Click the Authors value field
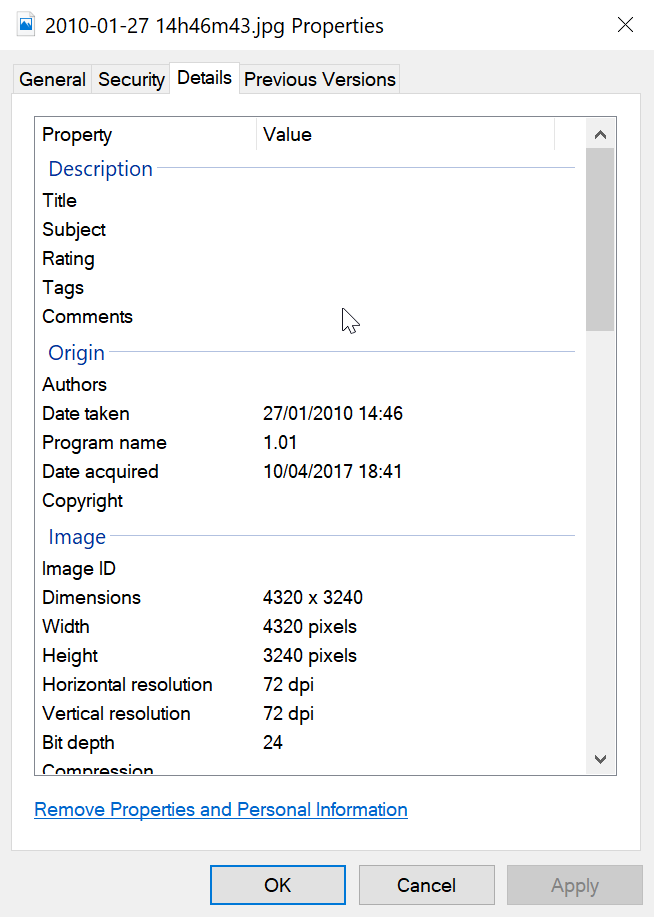 coord(418,384)
